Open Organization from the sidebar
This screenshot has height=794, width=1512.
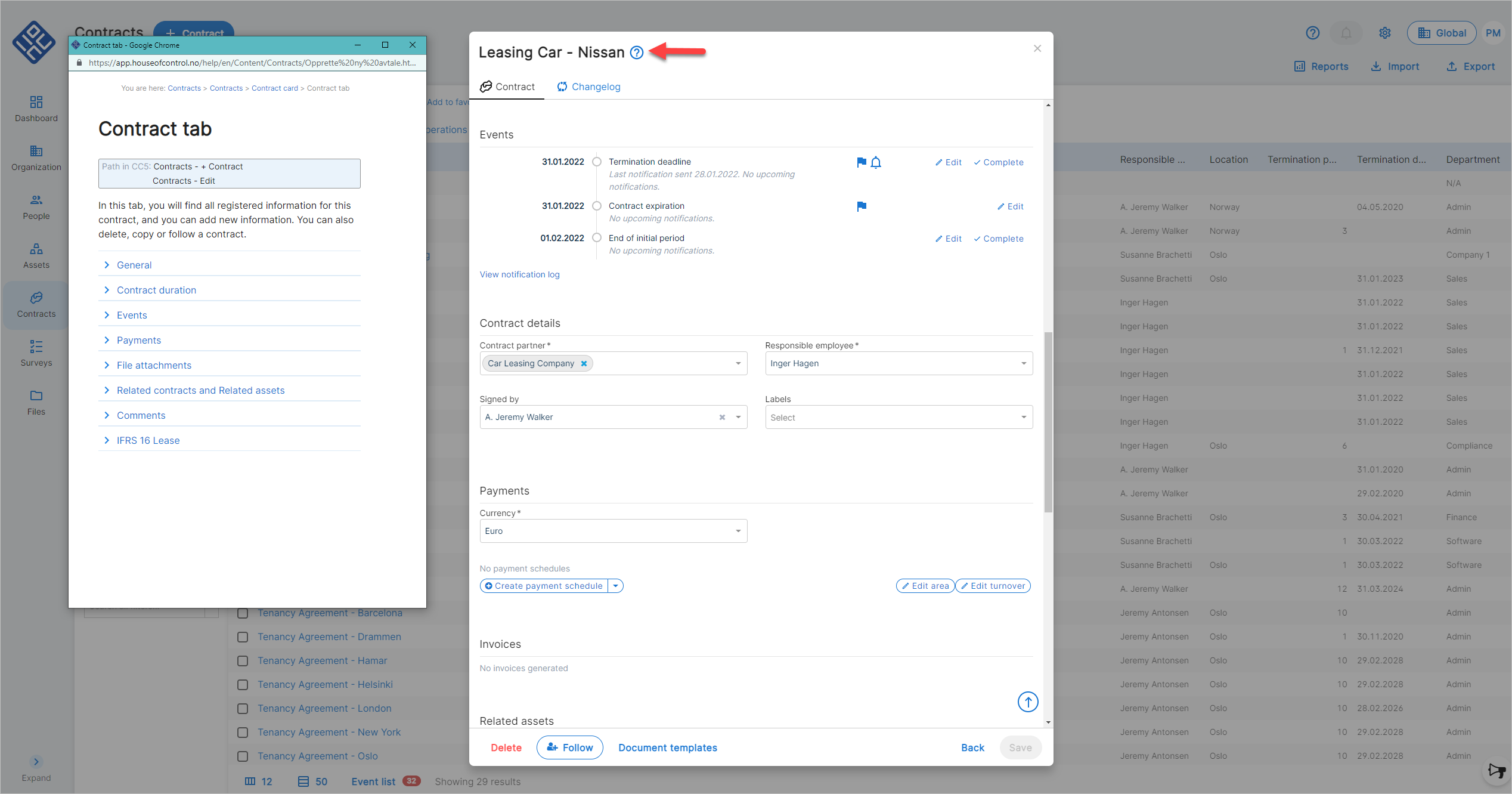pyautogui.click(x=36, y=157)
